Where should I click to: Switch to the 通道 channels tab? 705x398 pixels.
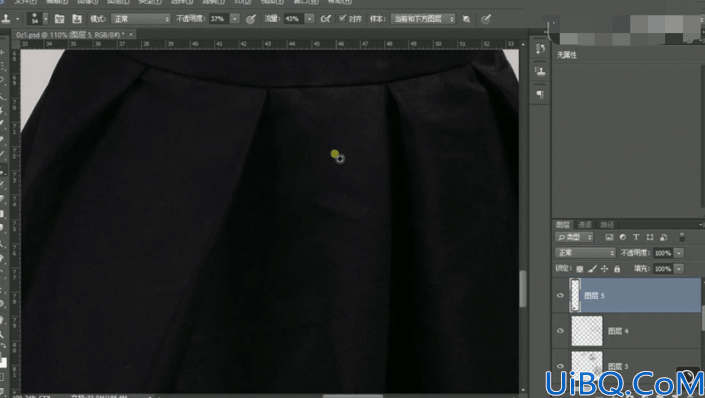[x=585, y=224]
